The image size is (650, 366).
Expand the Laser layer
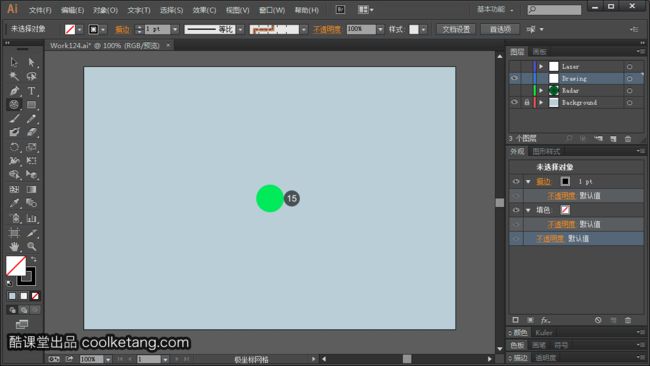pos(541,66)
